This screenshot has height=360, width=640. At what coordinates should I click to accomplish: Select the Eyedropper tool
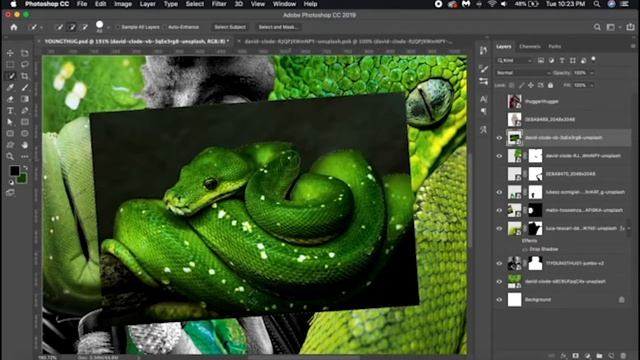(x=10, y=87)
